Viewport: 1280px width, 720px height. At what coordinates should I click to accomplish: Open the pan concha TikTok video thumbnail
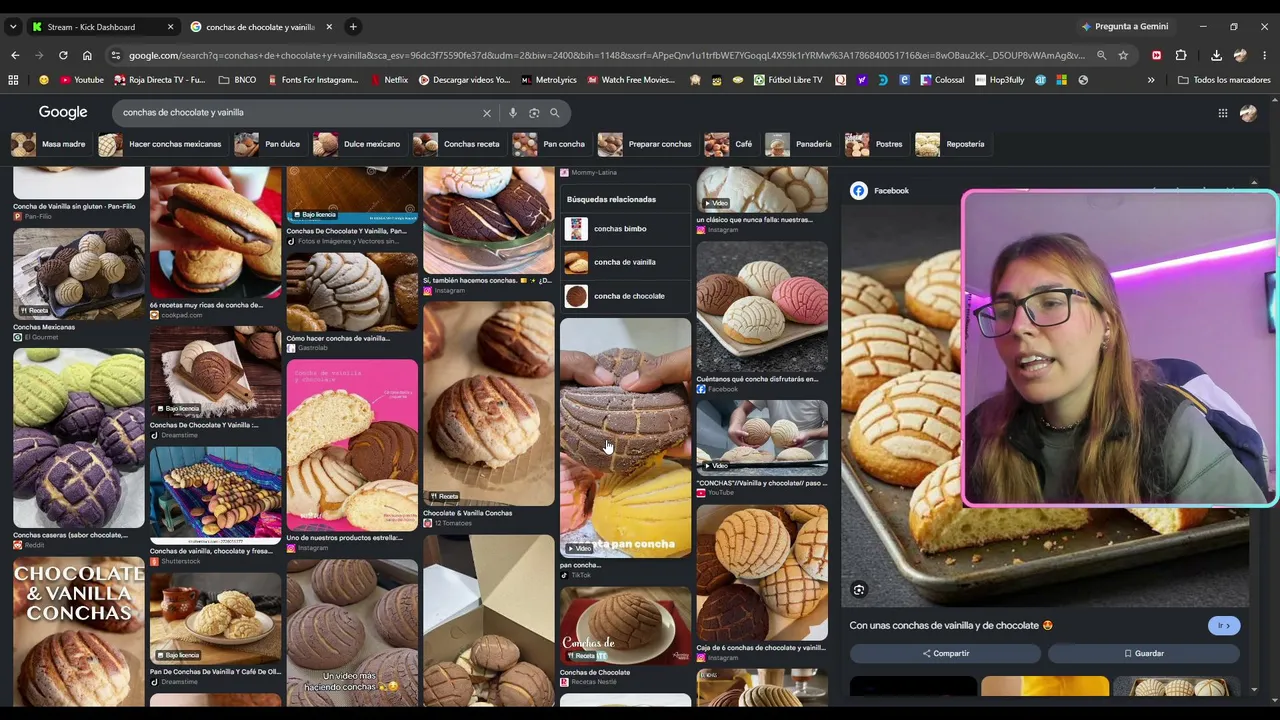[625, 438]
